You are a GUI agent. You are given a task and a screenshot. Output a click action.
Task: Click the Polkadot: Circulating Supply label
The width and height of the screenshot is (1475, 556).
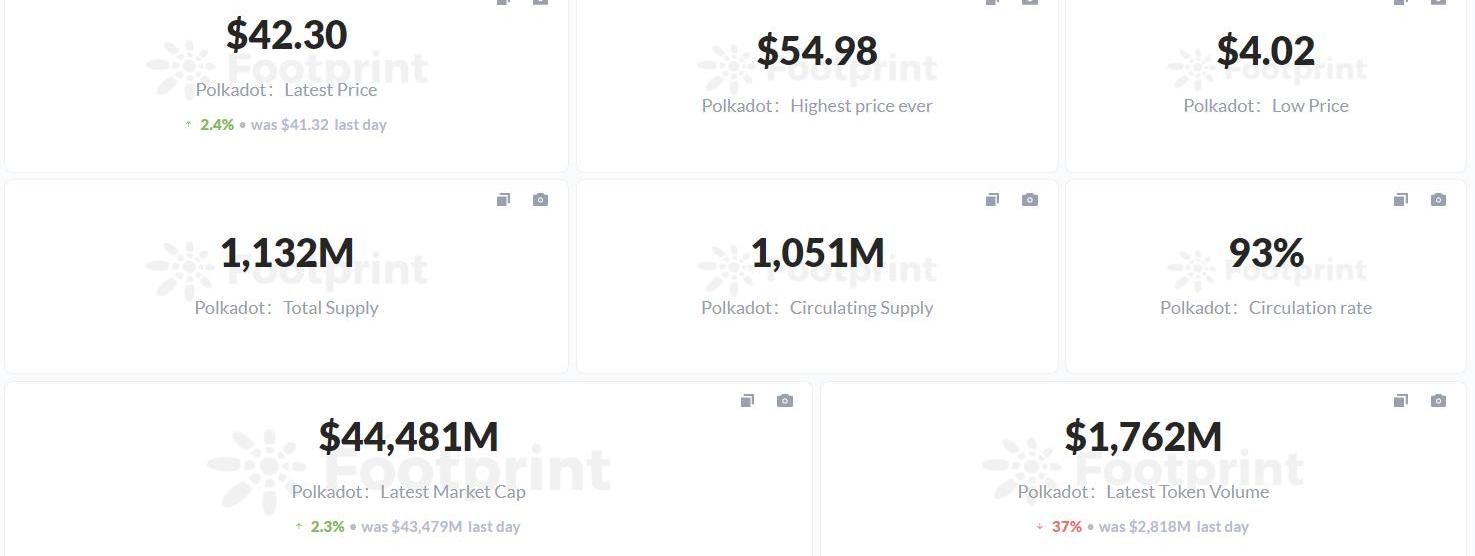(817, 308)
